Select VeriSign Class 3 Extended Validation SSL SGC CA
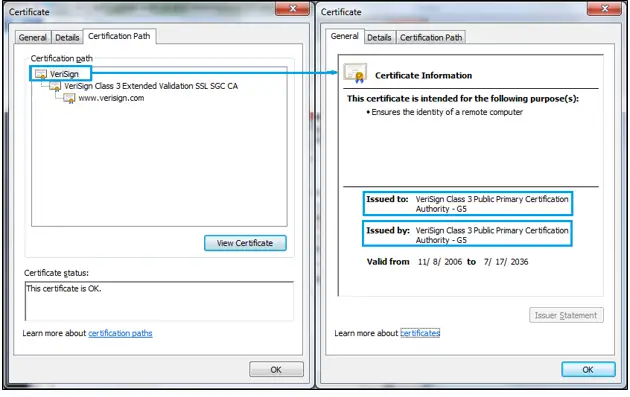Screen dimensions: 630x397 point(151,86)
